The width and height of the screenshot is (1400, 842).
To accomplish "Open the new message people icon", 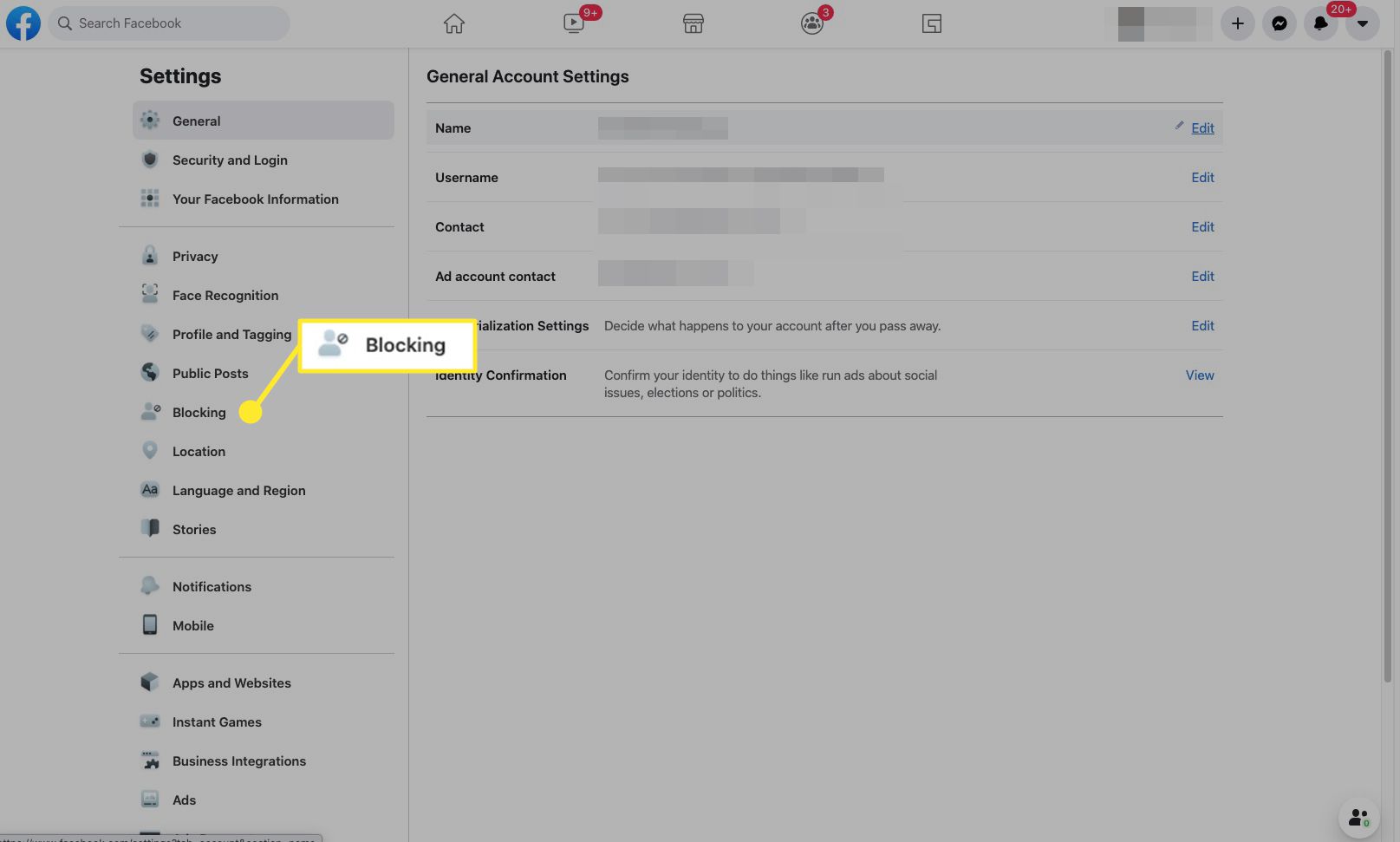I will point(1358,818).
